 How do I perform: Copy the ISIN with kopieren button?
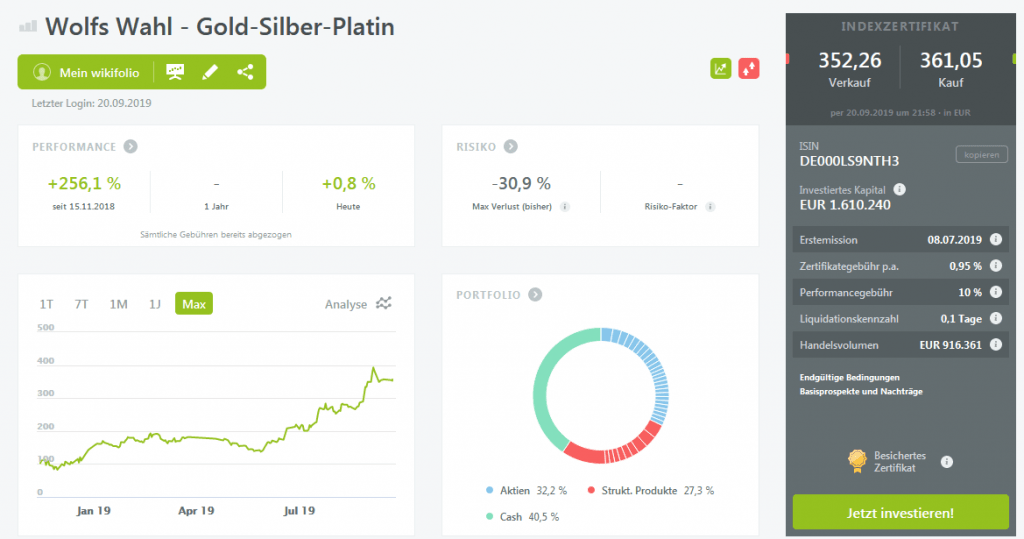pos(981,154)
